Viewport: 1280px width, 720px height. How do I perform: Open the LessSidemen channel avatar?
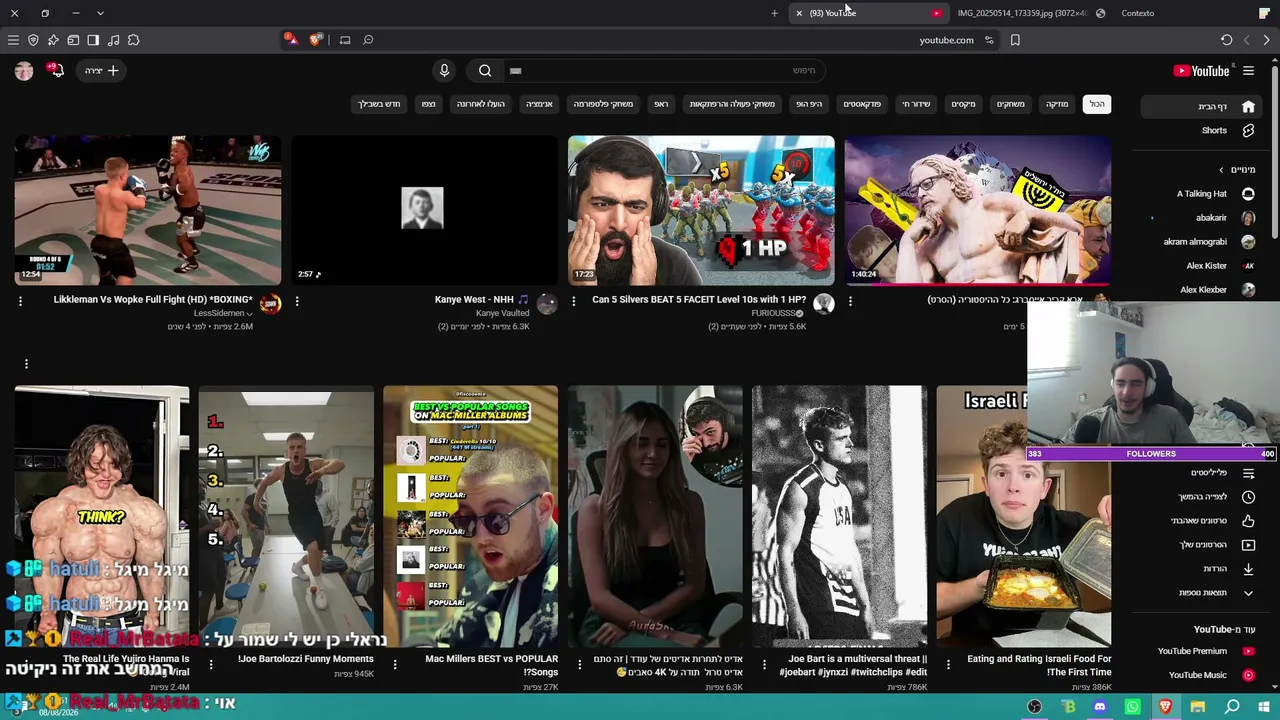271,304
